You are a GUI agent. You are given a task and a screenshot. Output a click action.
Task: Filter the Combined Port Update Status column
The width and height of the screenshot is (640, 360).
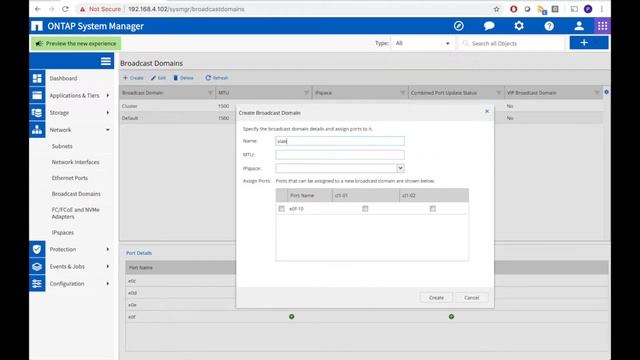(498, 93)
